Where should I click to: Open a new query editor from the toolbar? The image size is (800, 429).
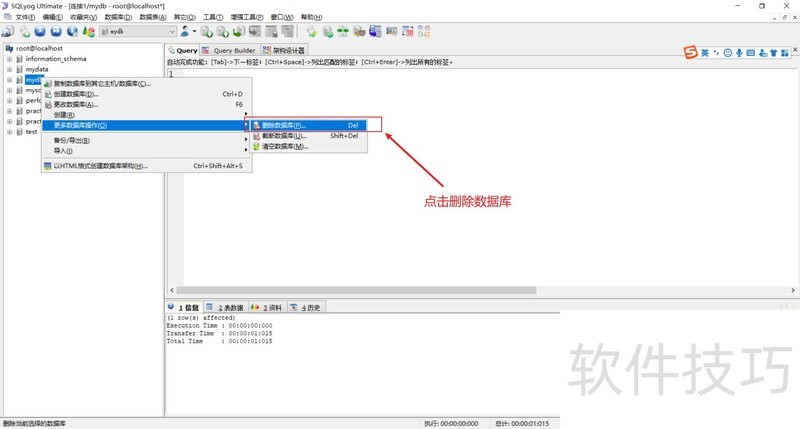pyautogui.click(x=24, y=32)
